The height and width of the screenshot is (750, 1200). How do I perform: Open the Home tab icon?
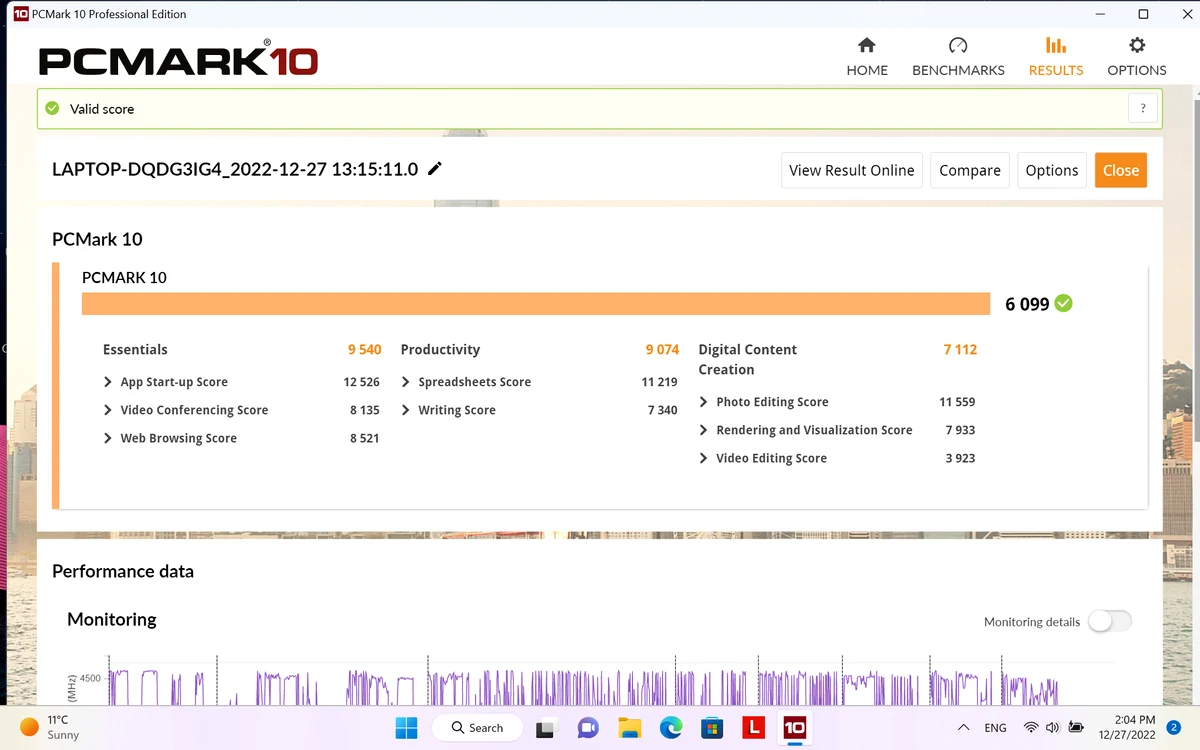click(x=867, y=46)
